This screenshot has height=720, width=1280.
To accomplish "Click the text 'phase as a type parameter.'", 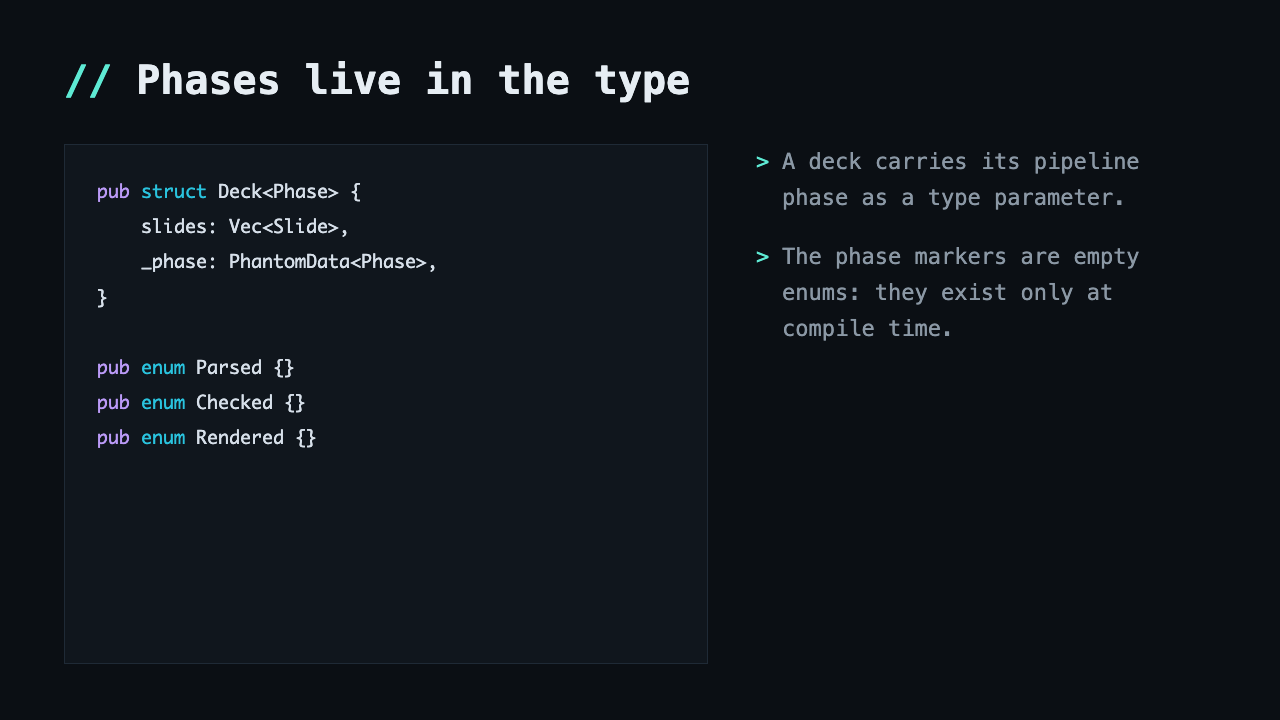I will click(x=954, y=197).
